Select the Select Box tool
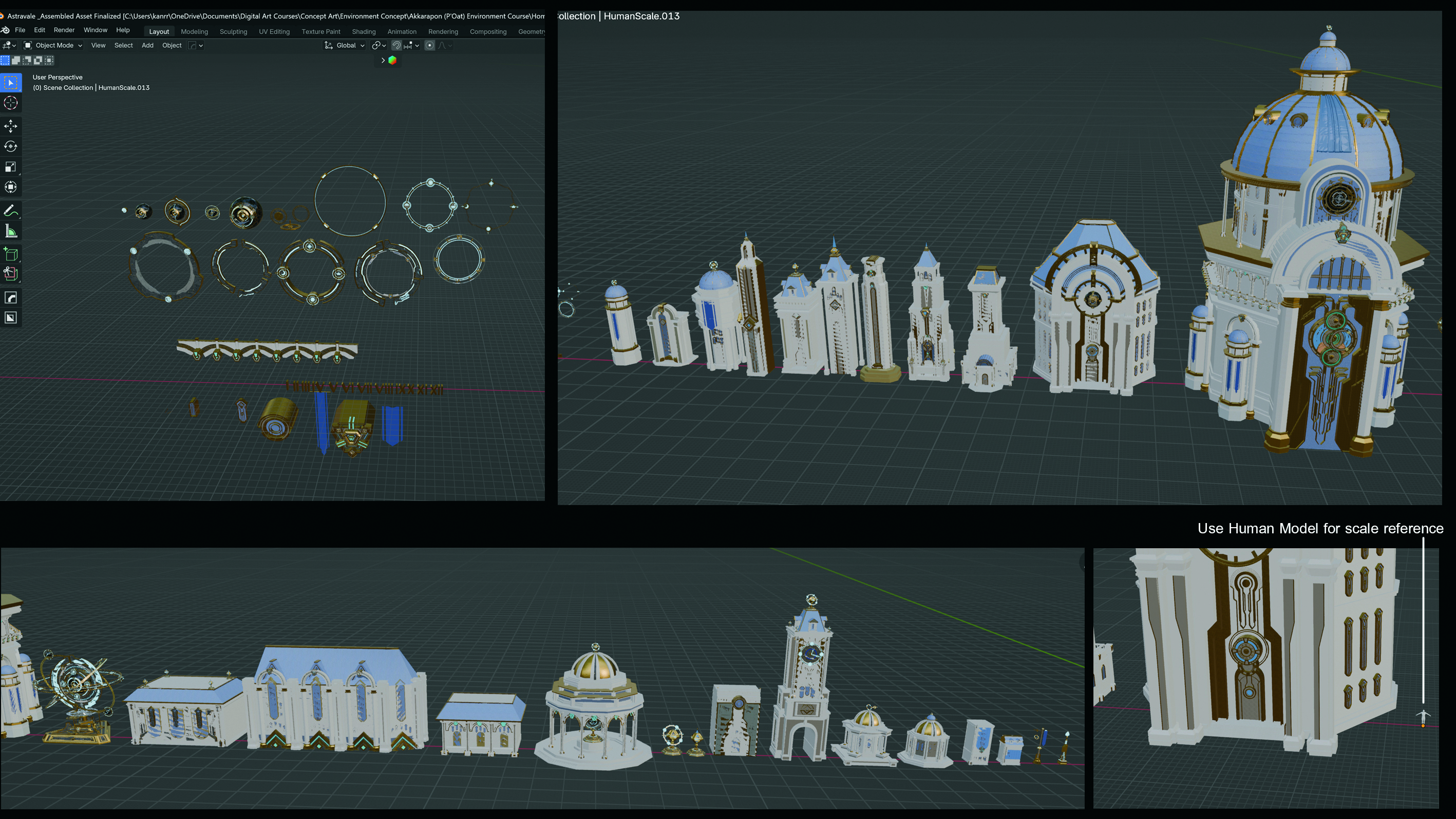This screenshot has height=819, width=1456. coord(11,83)
